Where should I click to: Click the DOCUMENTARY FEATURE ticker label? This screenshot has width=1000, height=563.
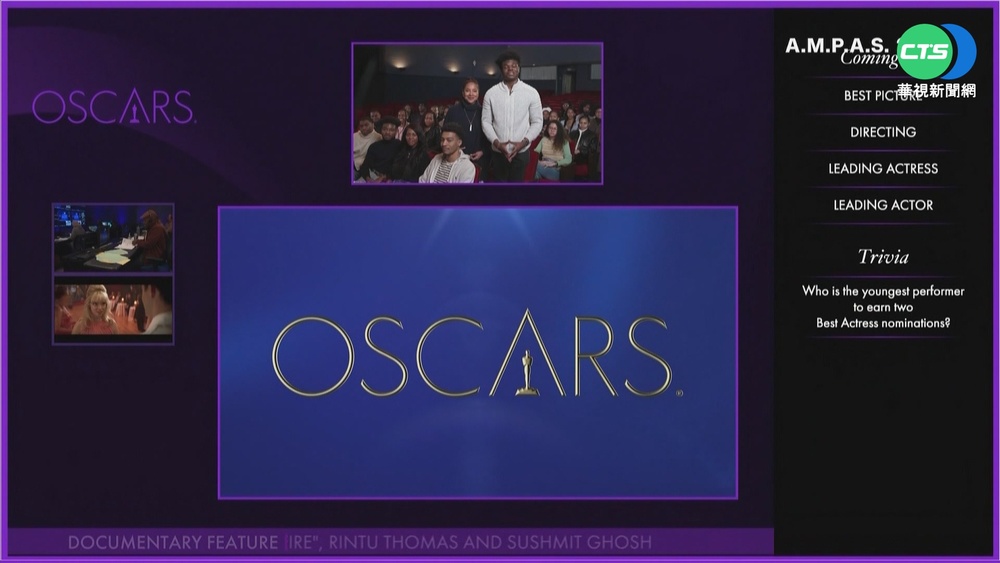click(x=172, y=543)
